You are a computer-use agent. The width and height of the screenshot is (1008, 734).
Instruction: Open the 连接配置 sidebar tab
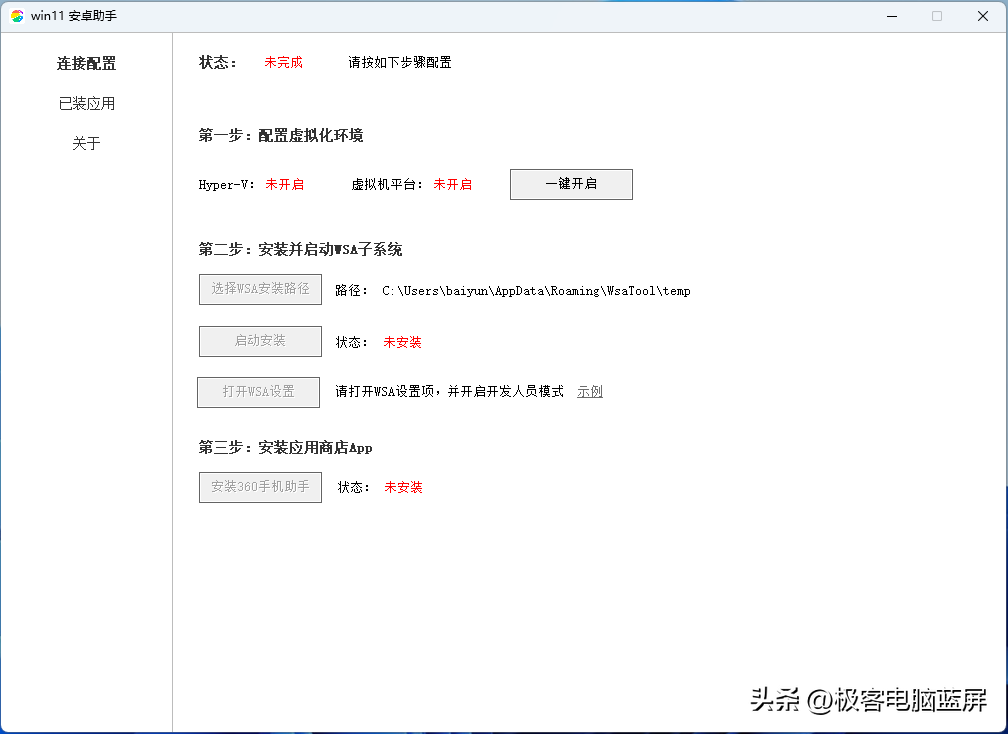pyautogui.click(x=86, y=64)
